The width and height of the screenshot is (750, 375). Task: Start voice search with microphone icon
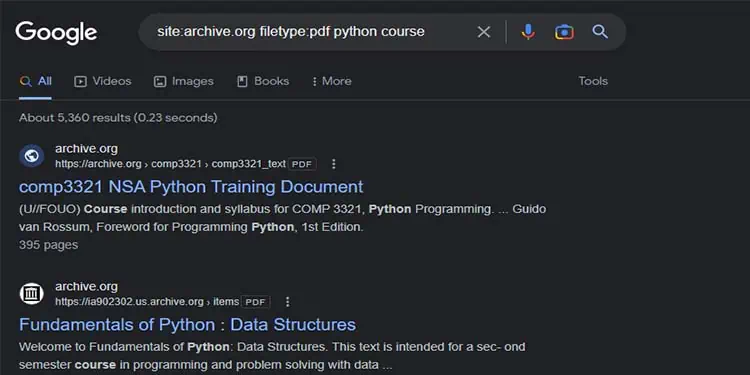click(x=528, y=32)
